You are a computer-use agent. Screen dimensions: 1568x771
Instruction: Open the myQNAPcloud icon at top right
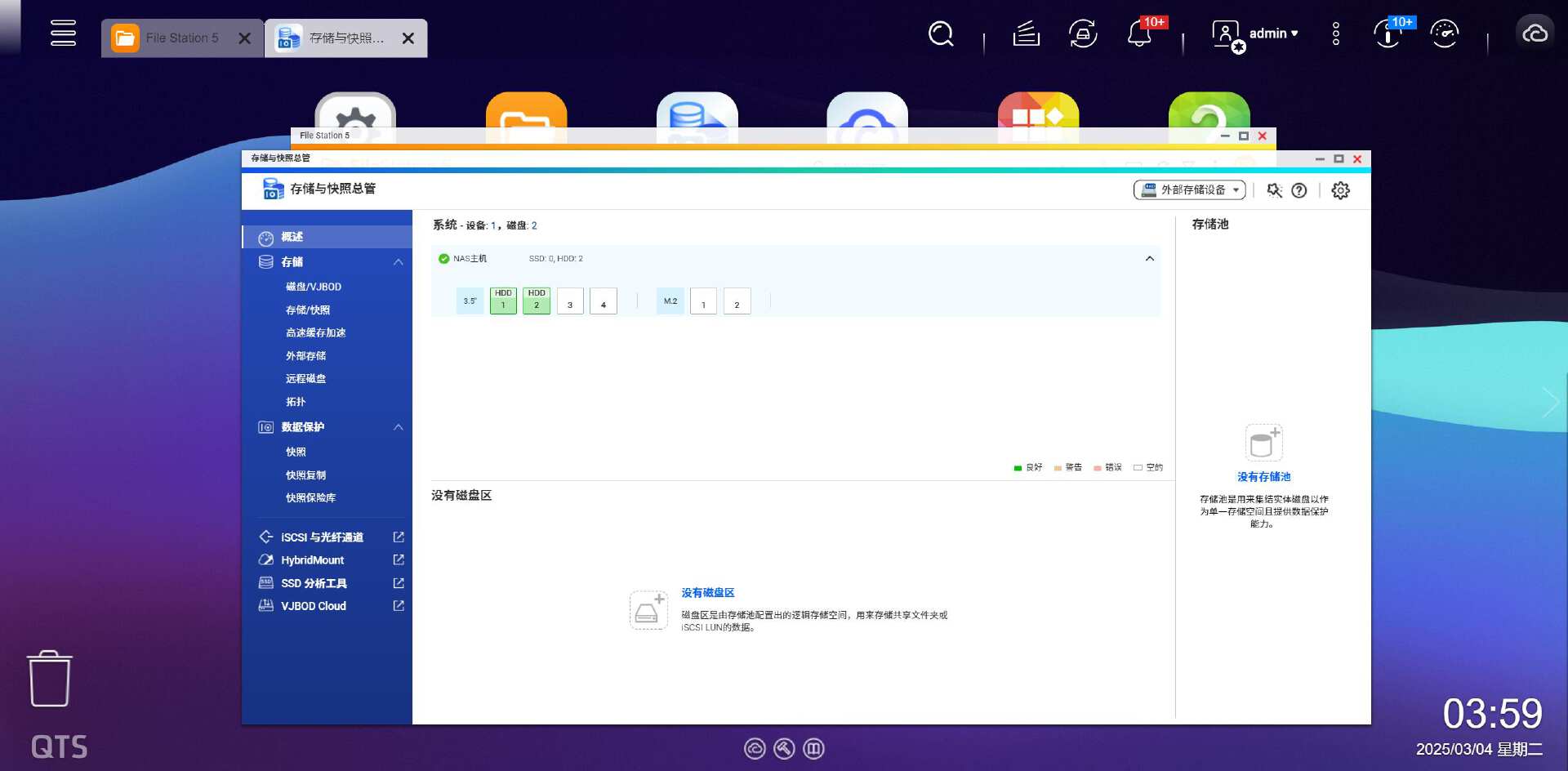point(1535,33)
